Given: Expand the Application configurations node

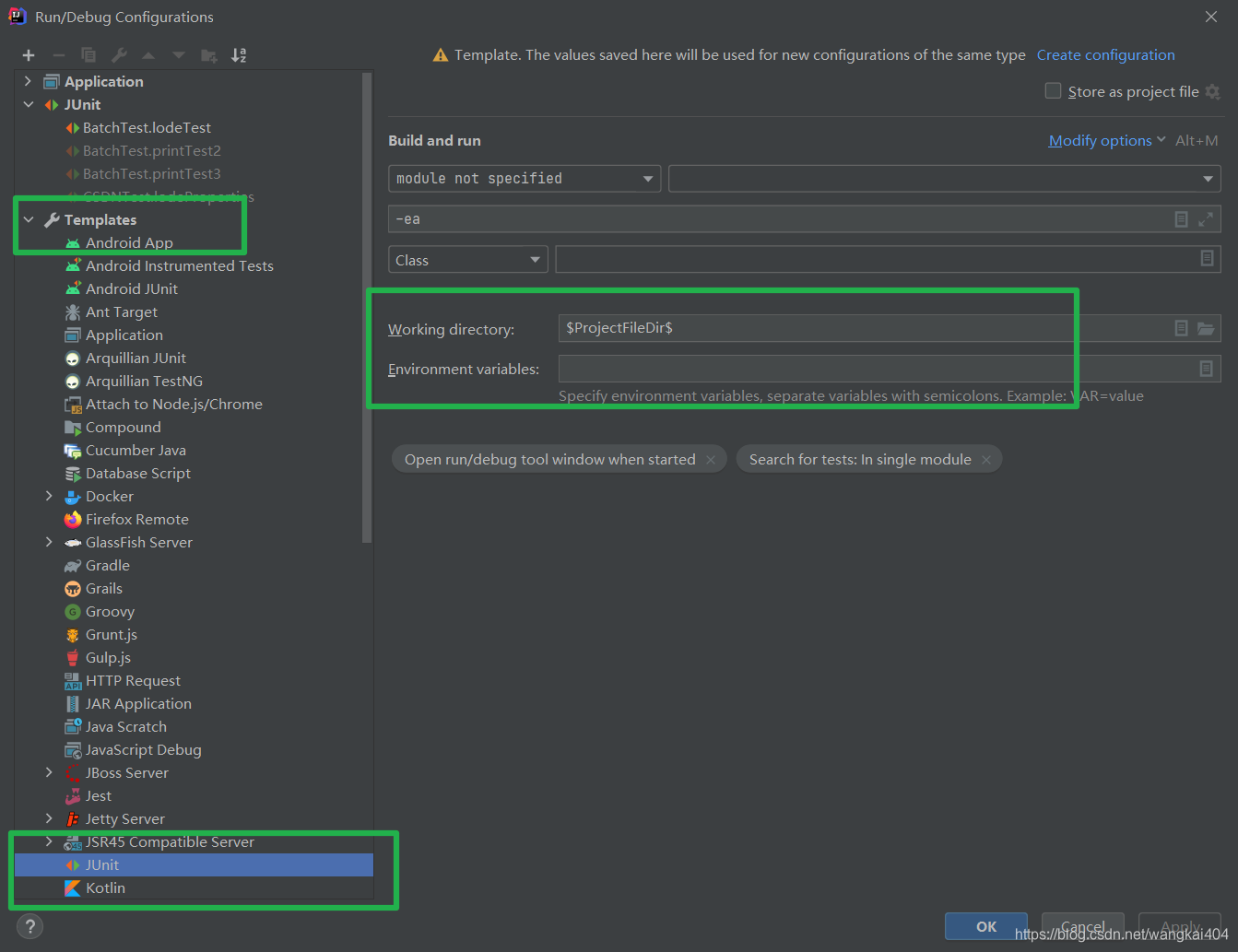Looking at the screenshot, I should coord(28,81).
